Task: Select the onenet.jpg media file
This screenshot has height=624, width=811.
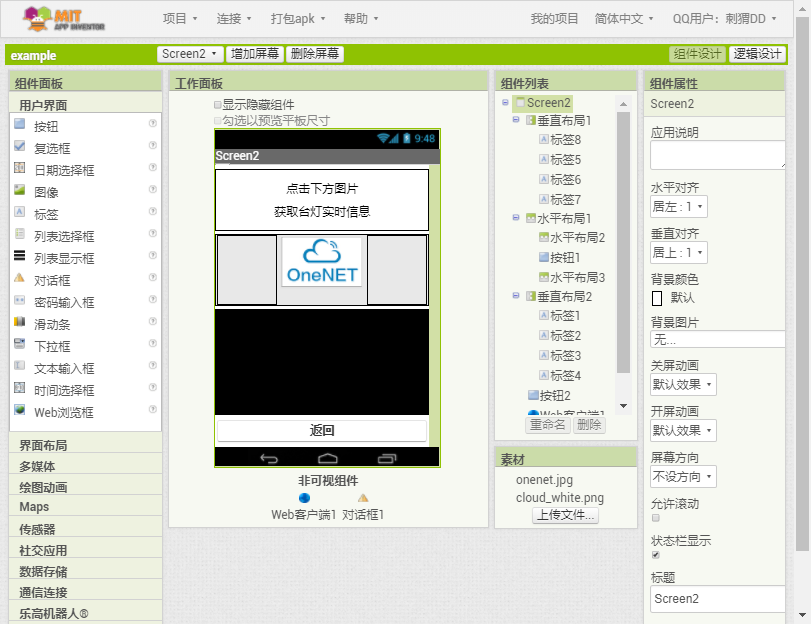Action: coord(544,480)
